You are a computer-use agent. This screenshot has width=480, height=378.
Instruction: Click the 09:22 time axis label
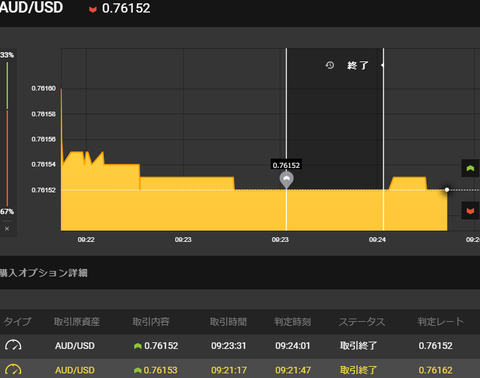pyautogui.click(x=86, y=240)
